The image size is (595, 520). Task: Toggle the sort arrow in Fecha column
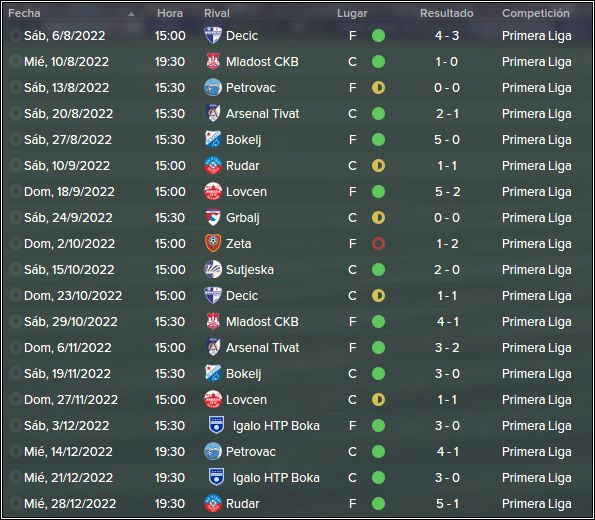(131, 14)
